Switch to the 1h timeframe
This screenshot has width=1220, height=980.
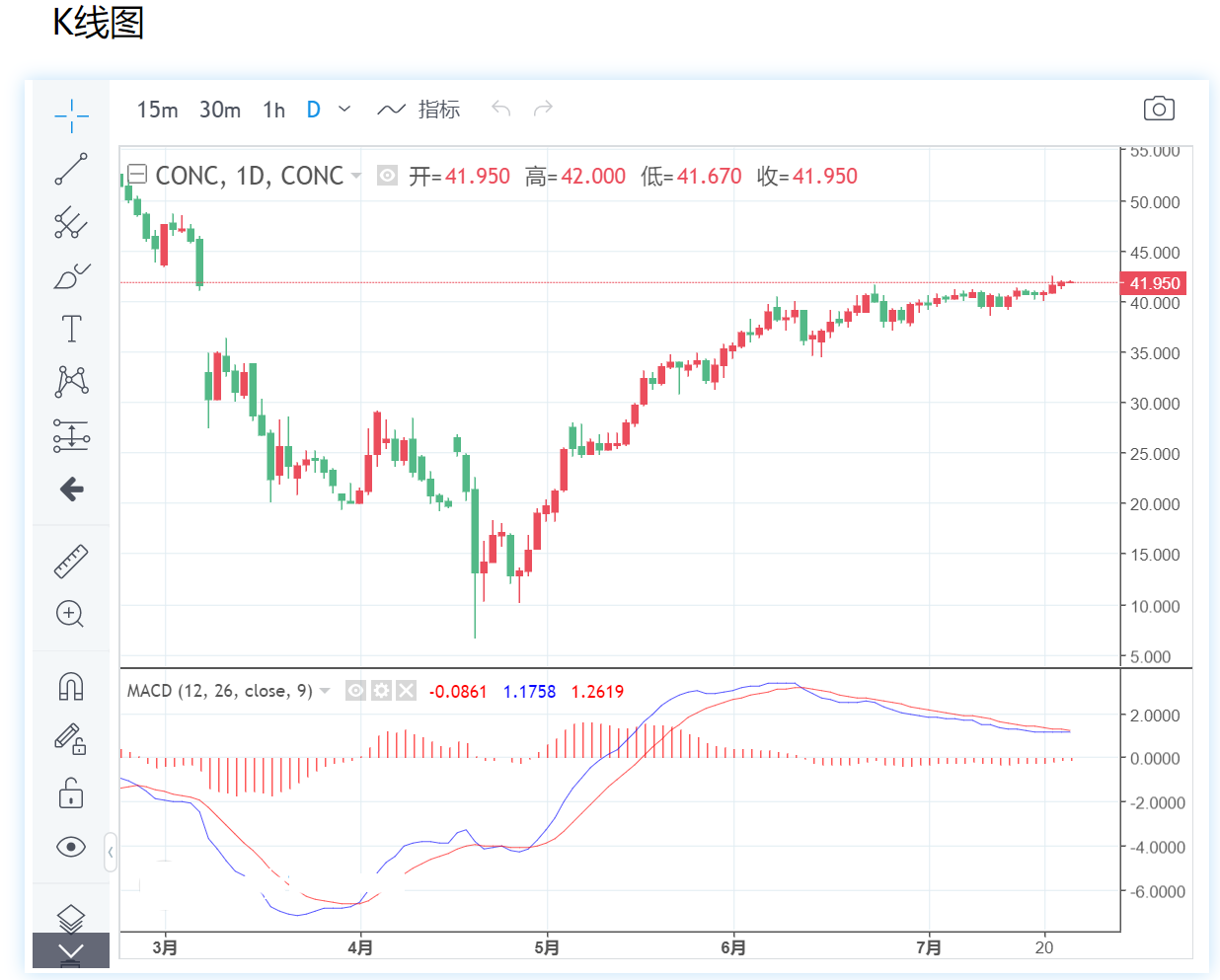pos(273,110)
